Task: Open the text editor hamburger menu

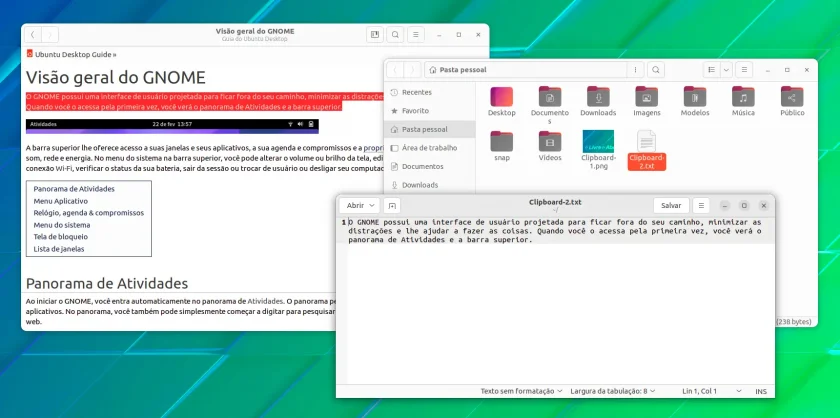Action: (x=701, y=205)
